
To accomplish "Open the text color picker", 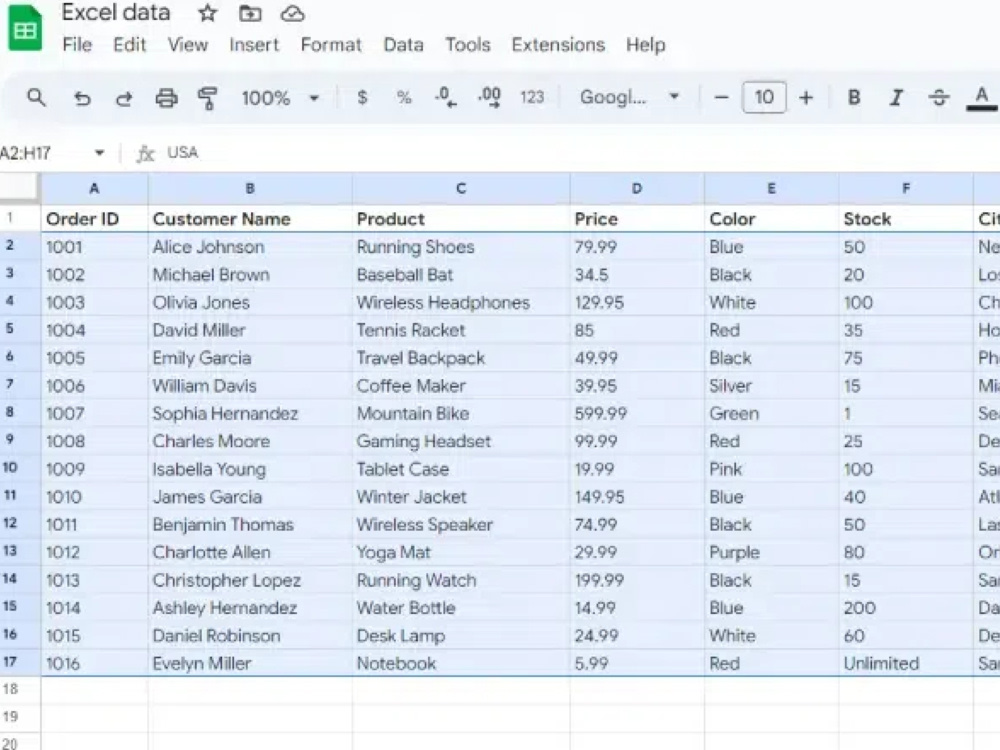I will click(x=982, y=98).
